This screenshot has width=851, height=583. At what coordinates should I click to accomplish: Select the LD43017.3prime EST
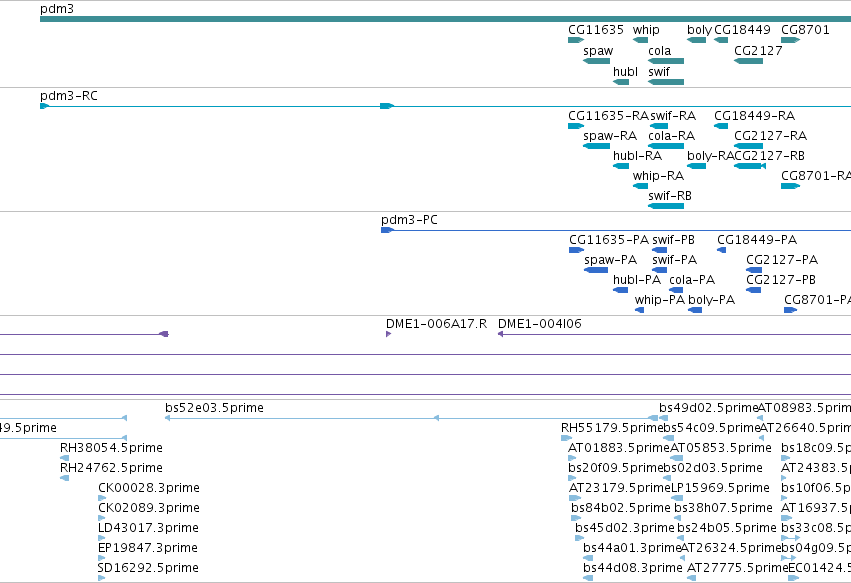pos(101,538)
